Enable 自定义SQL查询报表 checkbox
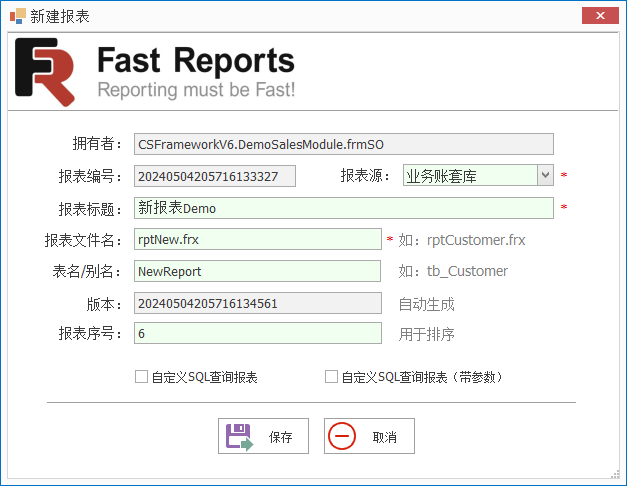The height and width of the screenshot is (486, 627). (x=141, y=376)
